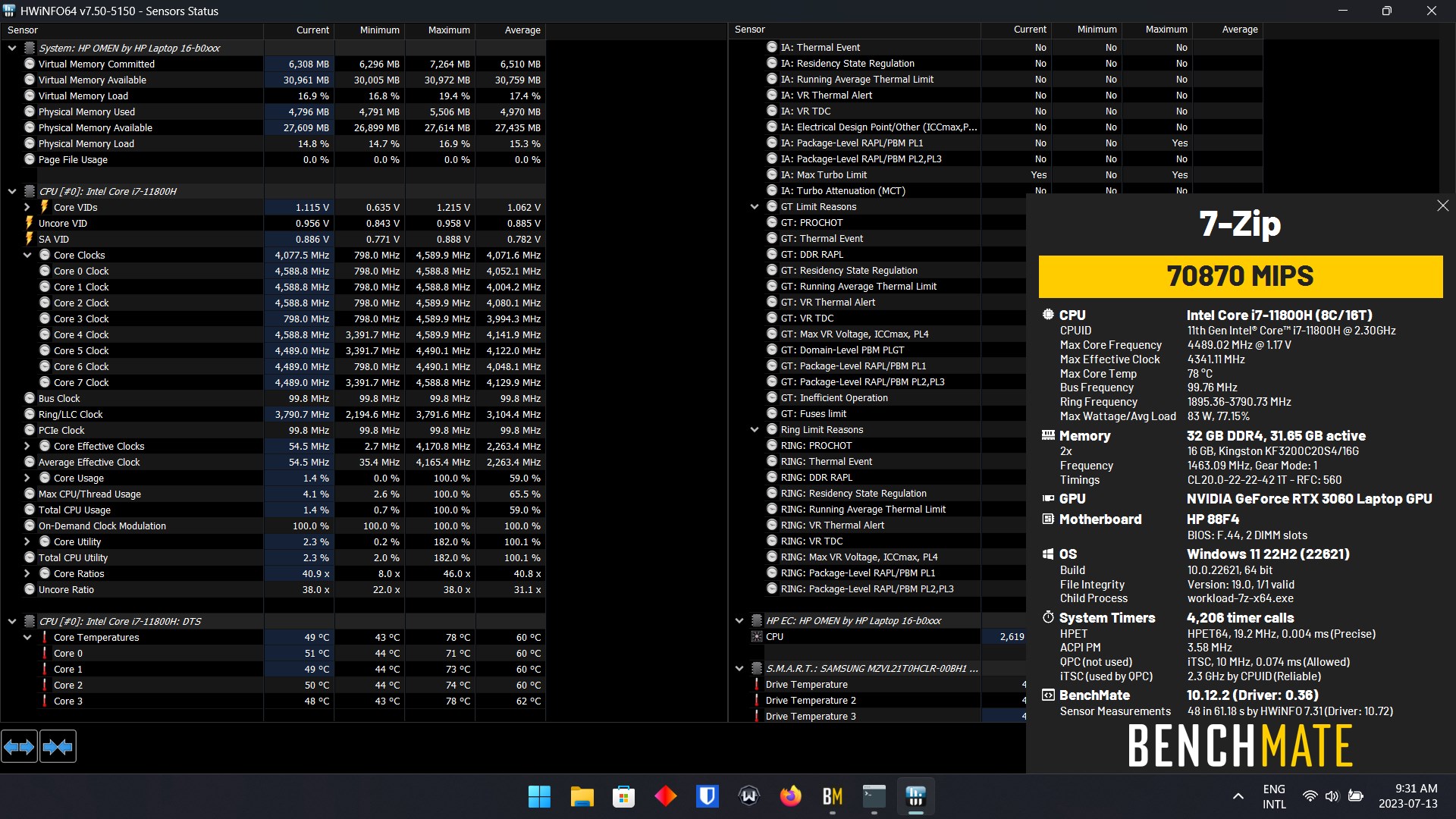Open the volume tray icon
Viewport: 1456px width, 819px height.
[1332, 796]
